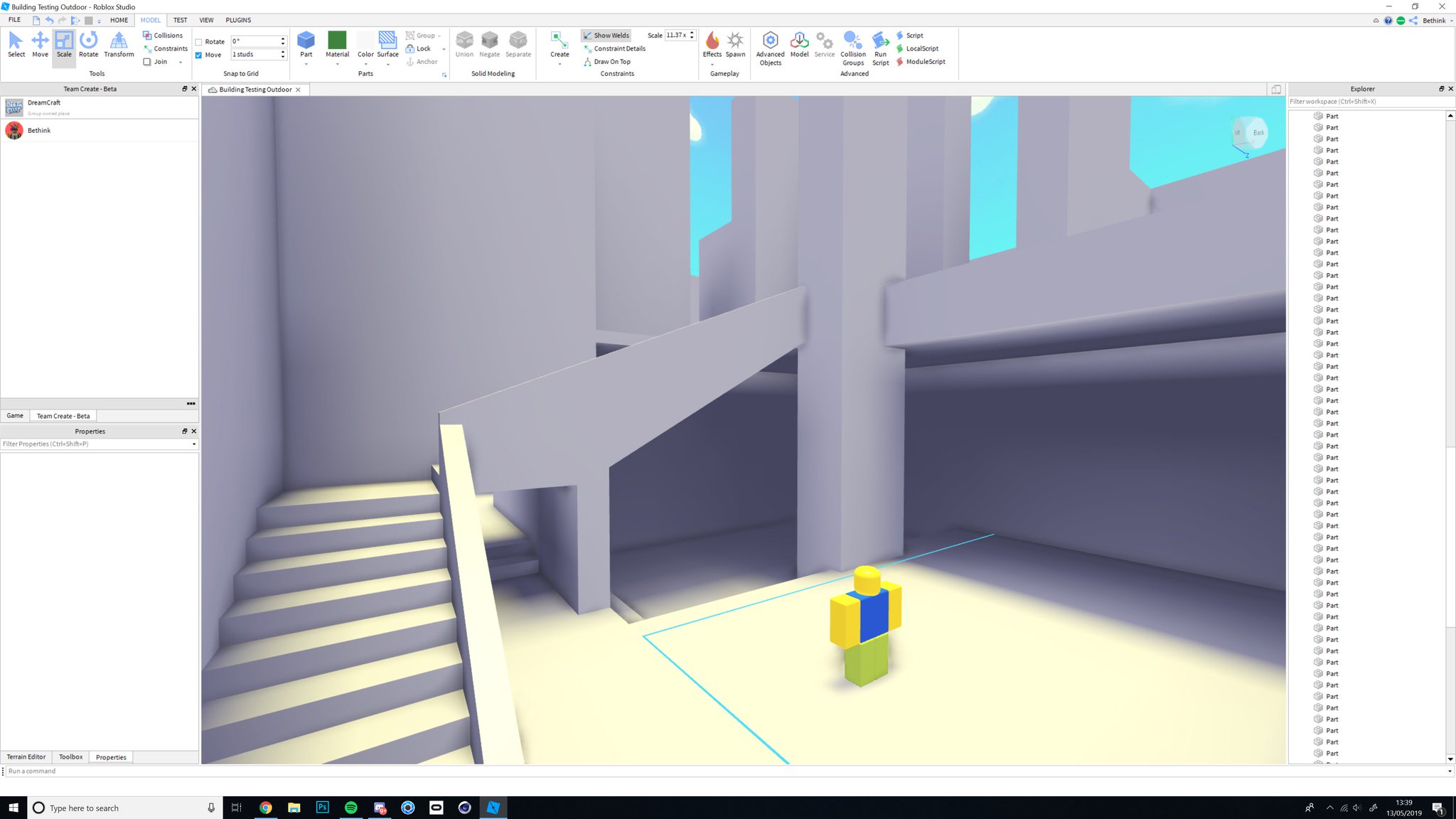Expand the Material dropdown arrow

tap(337, 65)
